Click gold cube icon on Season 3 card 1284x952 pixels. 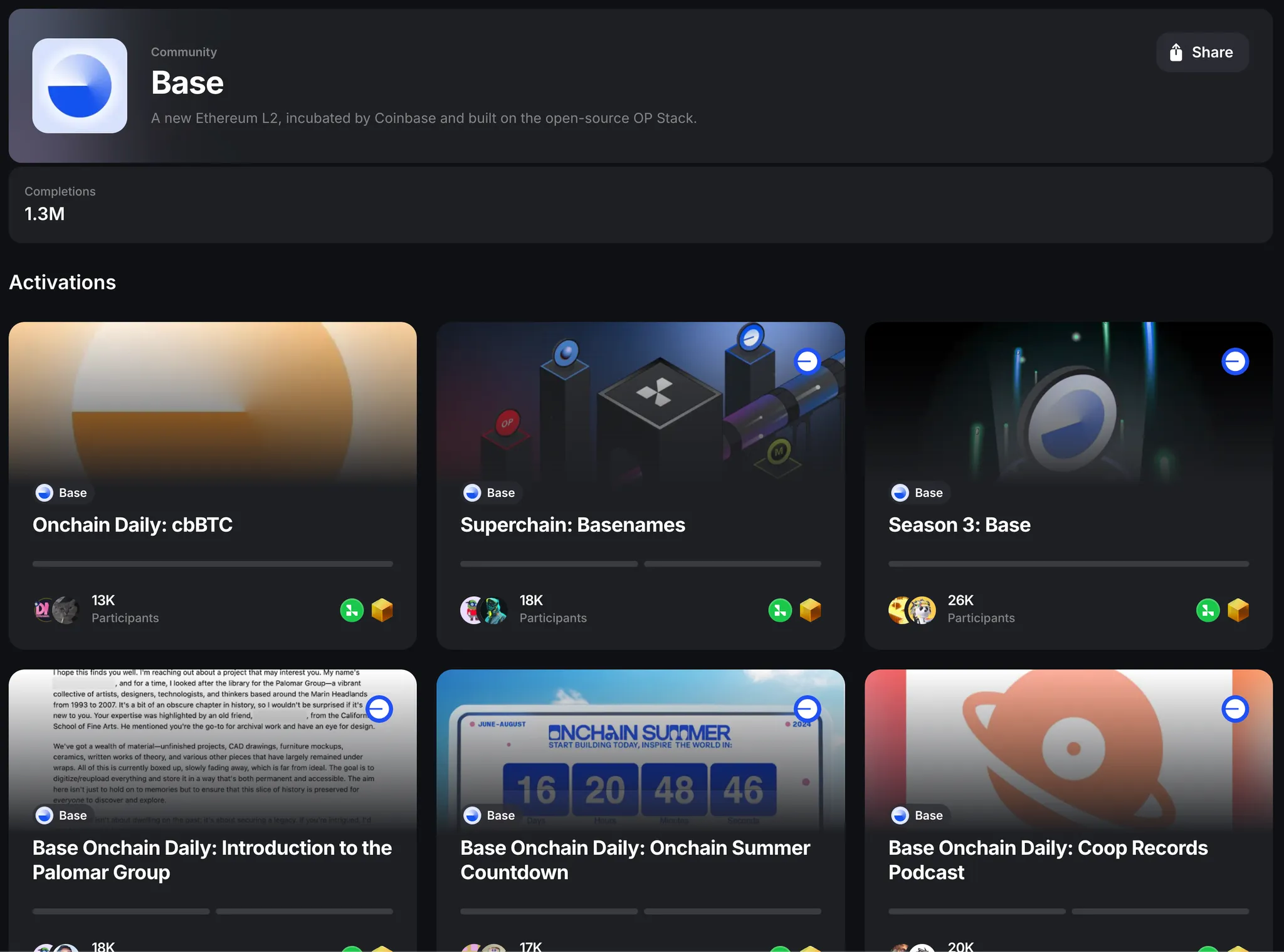(1238, 610)
